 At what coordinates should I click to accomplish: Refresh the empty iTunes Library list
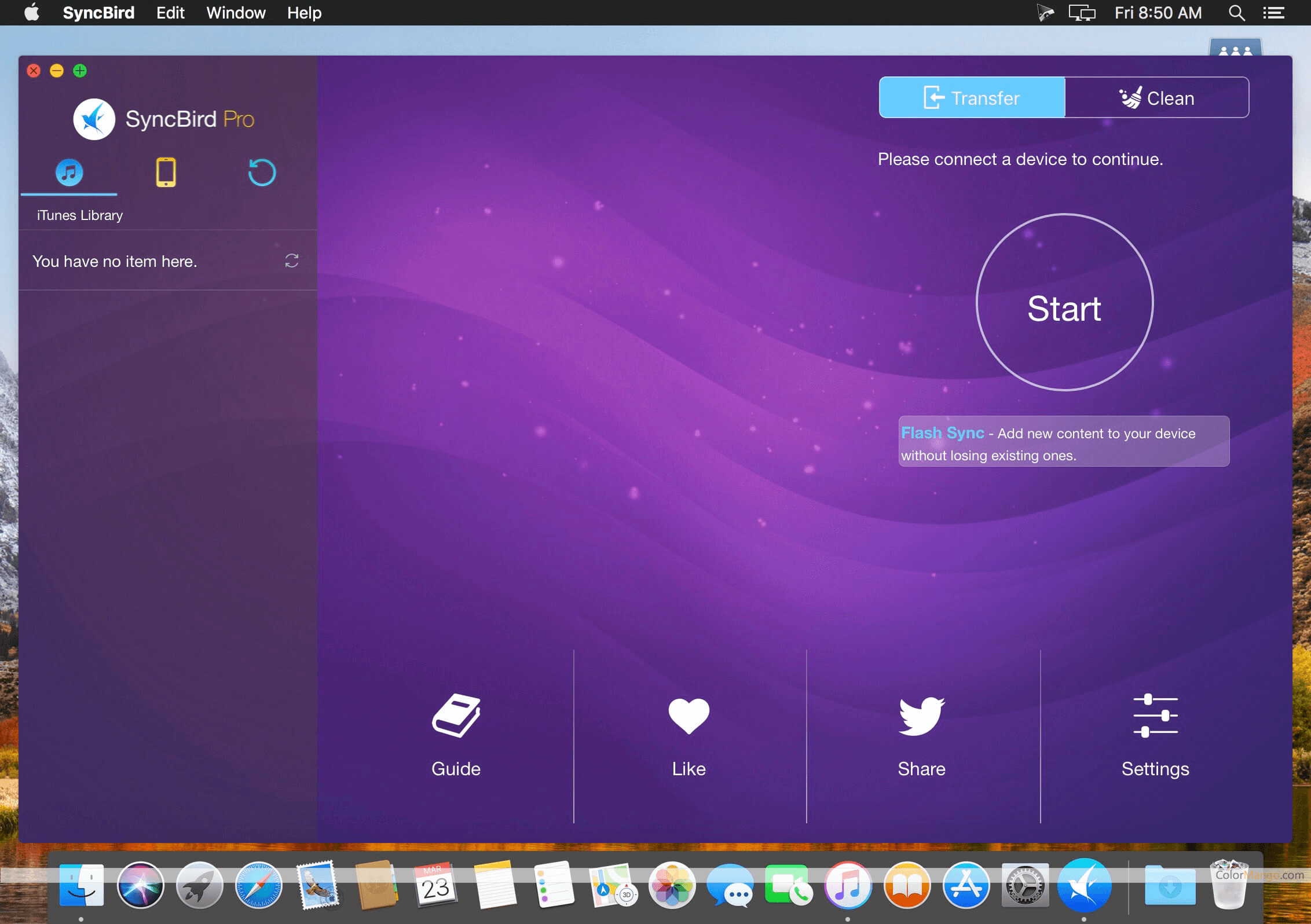point(291,261)
